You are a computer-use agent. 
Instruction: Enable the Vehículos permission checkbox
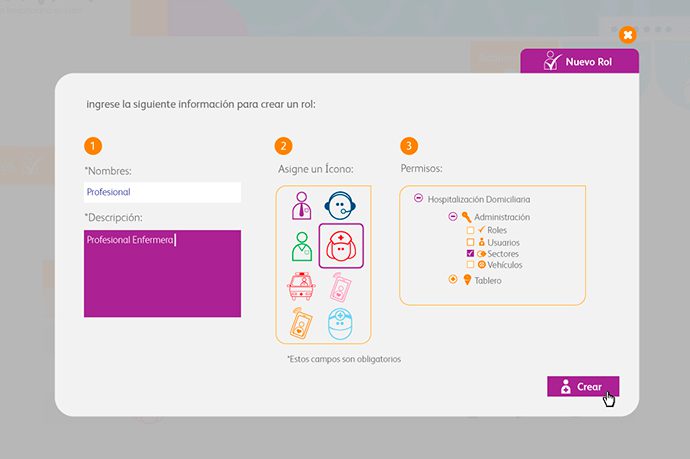point(470,264)
